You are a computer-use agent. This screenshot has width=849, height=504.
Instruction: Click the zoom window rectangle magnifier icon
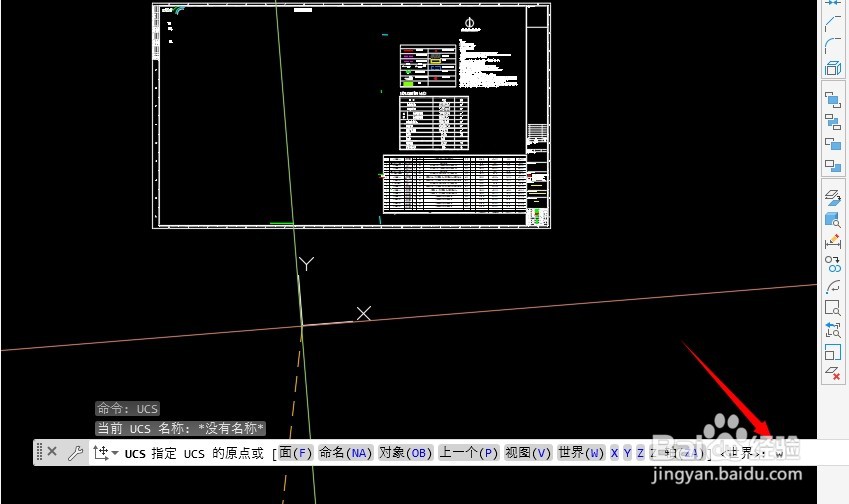pyautogui.click(x=833, y=307)
